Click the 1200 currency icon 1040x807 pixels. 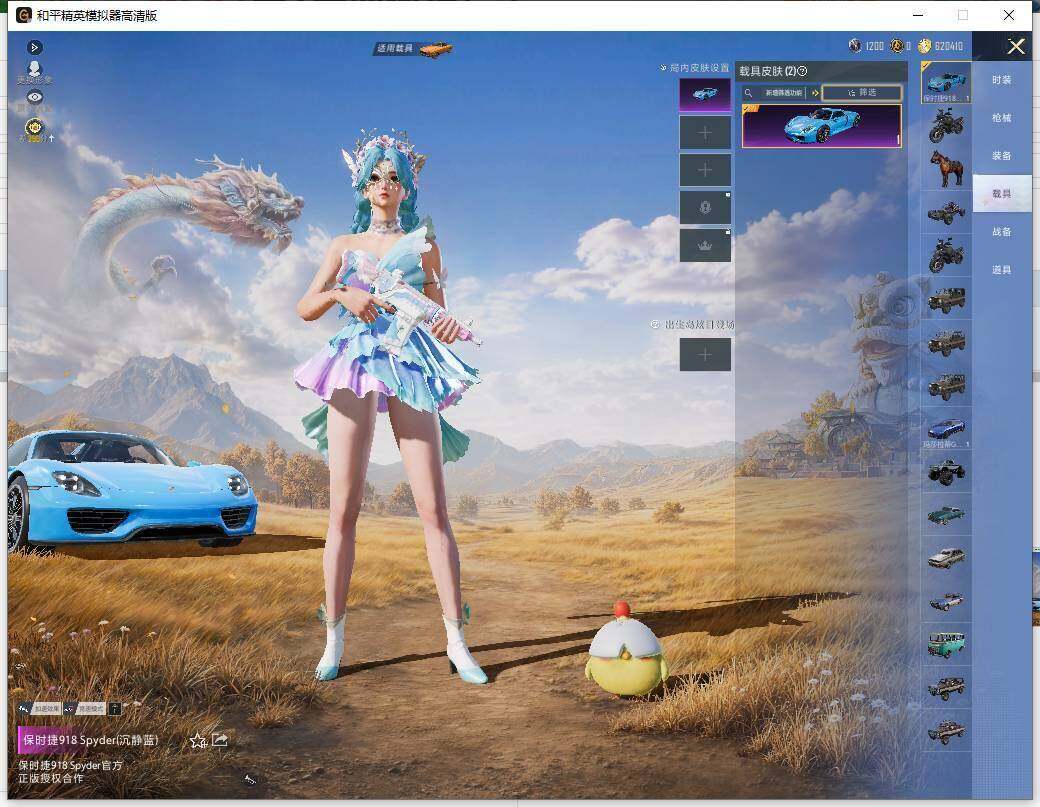tap(855, 46)
